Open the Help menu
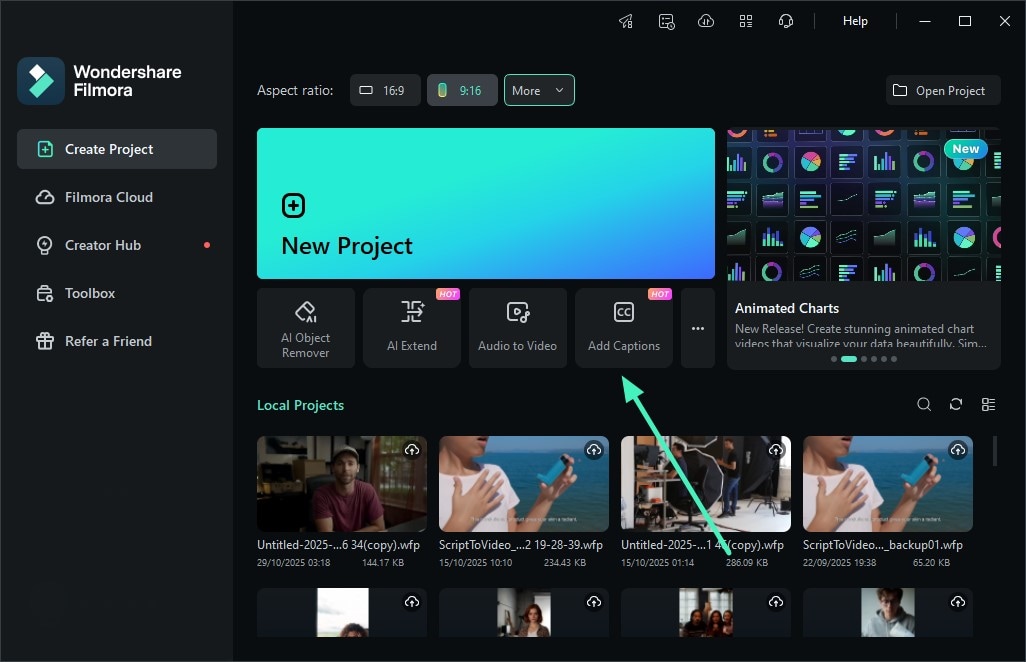Image resolution: width=1026 pixels, height=662 pixels. pos(855,21)
